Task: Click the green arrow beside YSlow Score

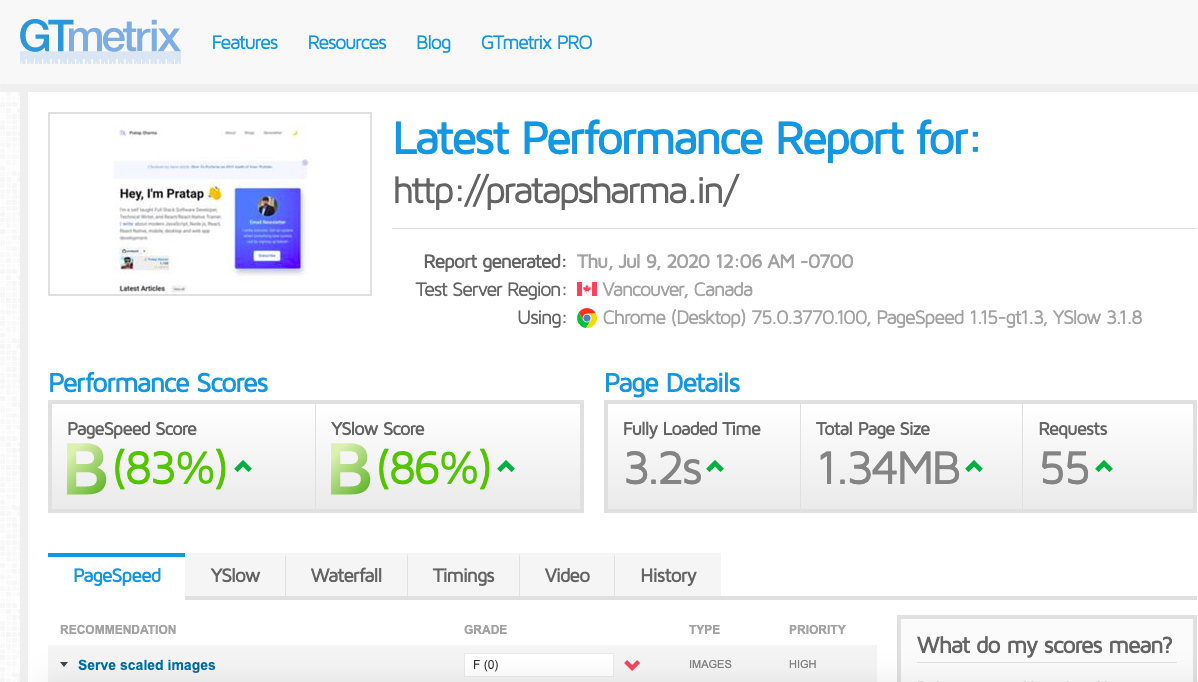Action: tap(506, 466)
